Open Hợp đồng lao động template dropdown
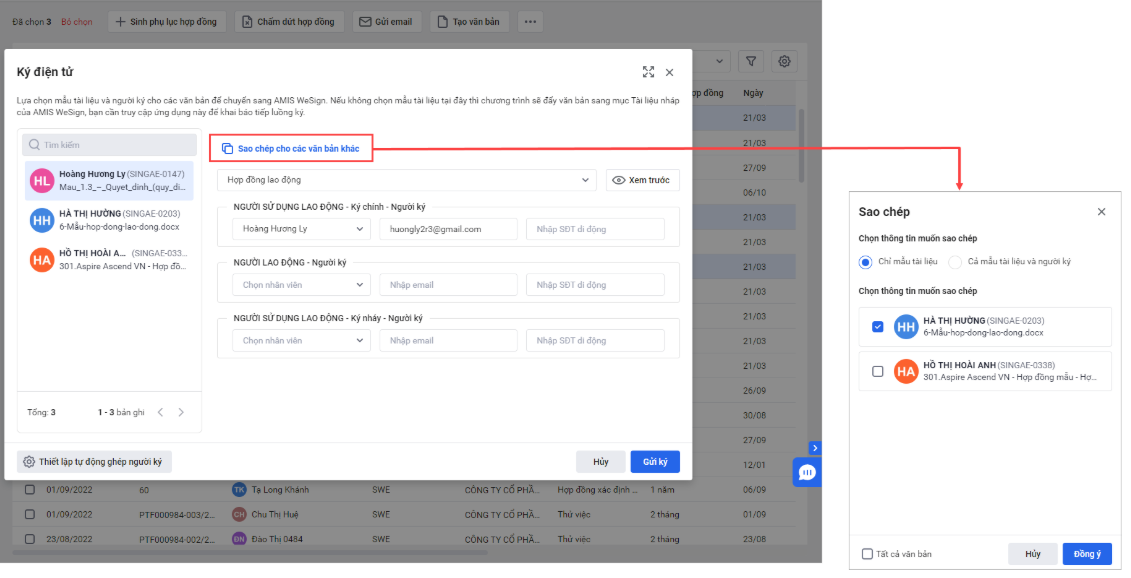 (x=407, y=180)
